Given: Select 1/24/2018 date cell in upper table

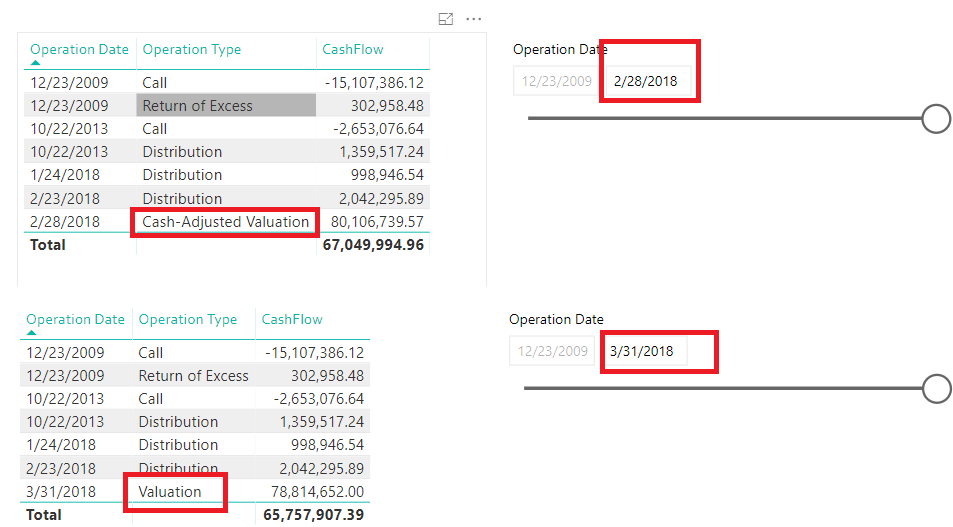Looking at the screenshot, I should [x=65, y=175].
